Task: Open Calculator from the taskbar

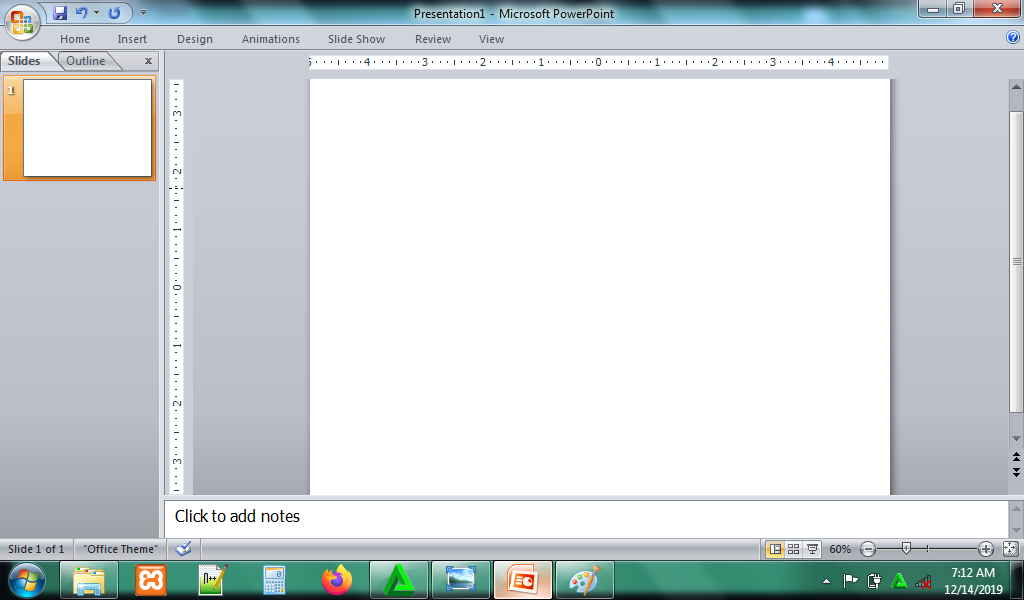Action: 274,580
